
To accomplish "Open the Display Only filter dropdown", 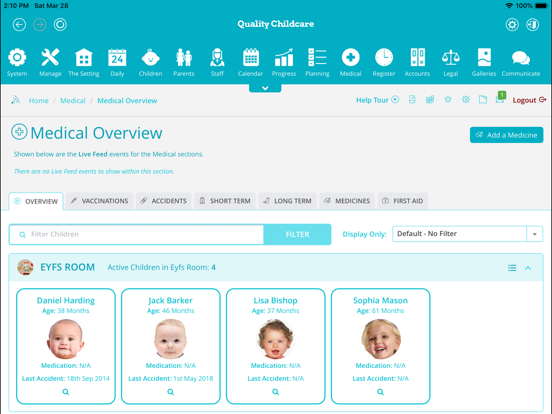I will (468, 234).
